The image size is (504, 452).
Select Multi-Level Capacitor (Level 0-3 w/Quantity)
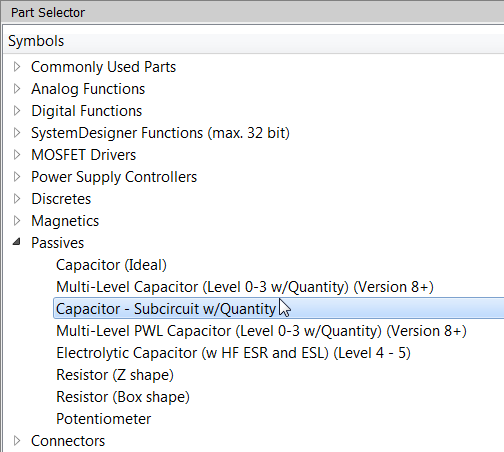click(245, 287)
